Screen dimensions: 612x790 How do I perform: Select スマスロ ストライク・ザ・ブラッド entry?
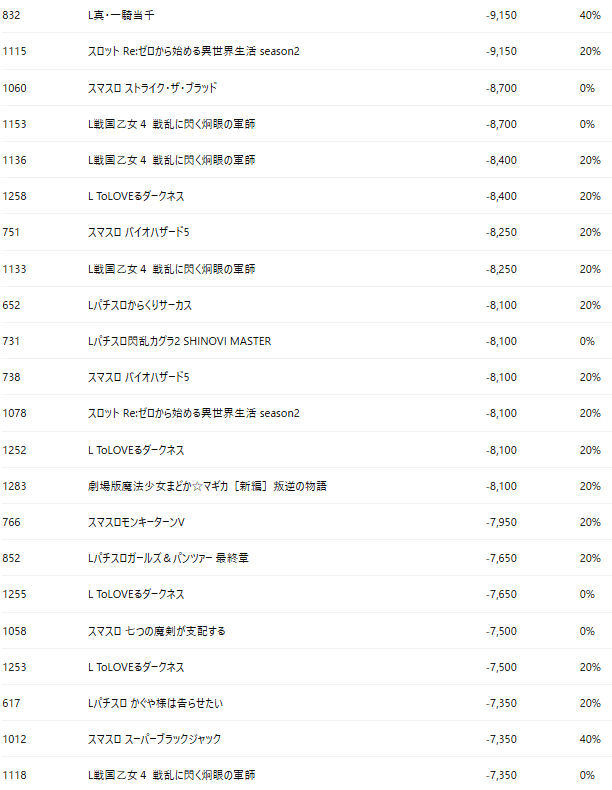[x=153, y=88]
